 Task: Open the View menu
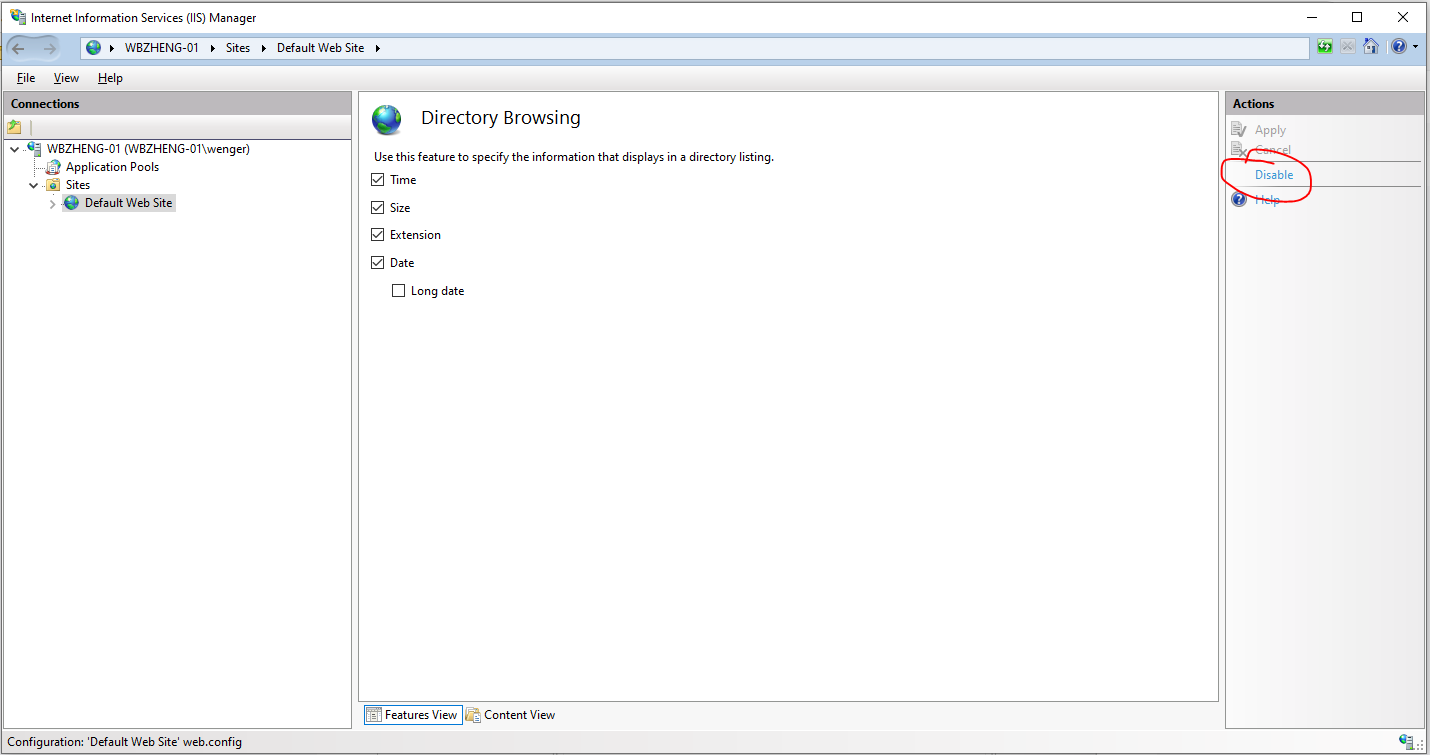pos(66,77)
